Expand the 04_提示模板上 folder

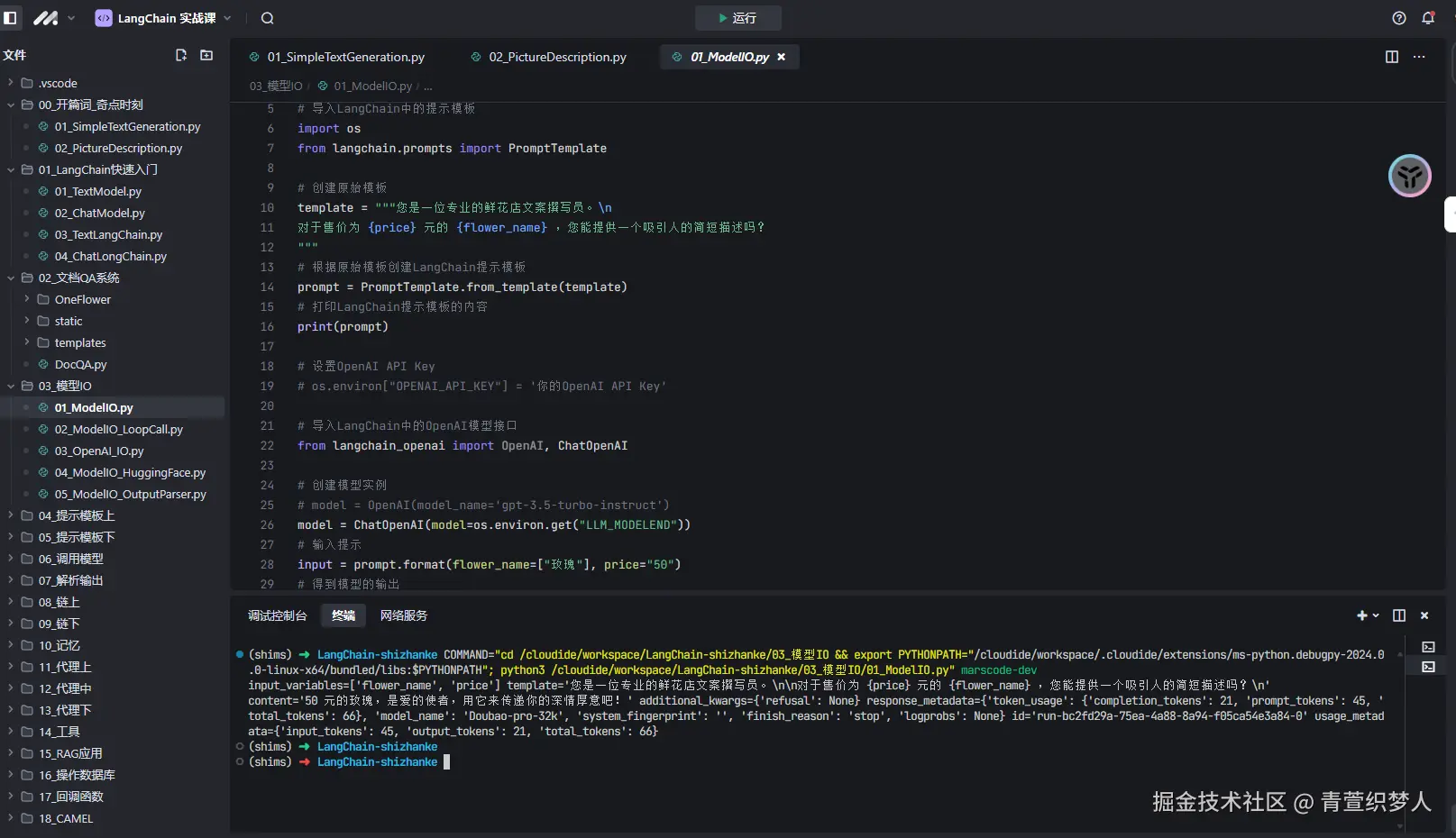[x=76, y=515]
